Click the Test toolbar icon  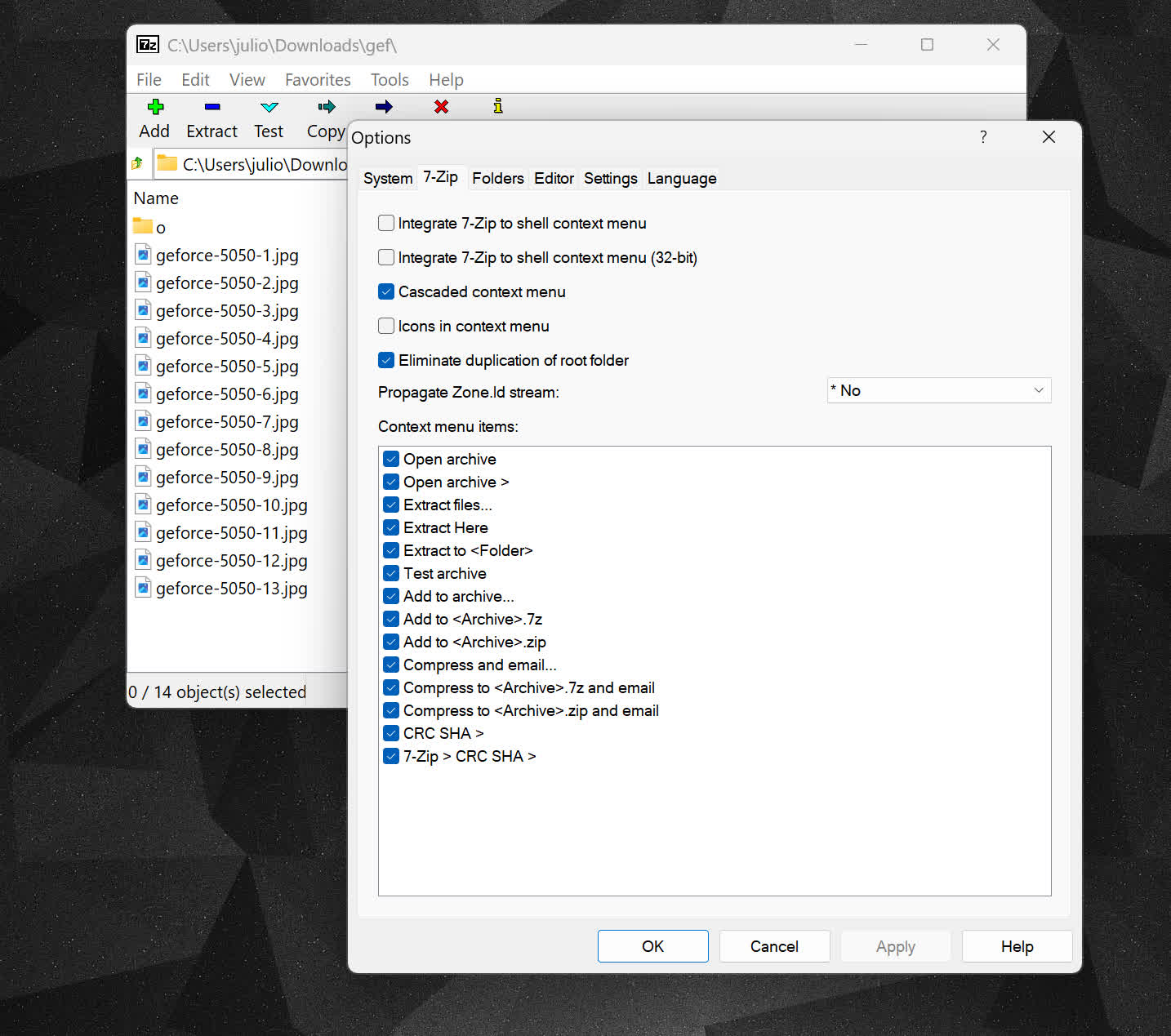269,107
